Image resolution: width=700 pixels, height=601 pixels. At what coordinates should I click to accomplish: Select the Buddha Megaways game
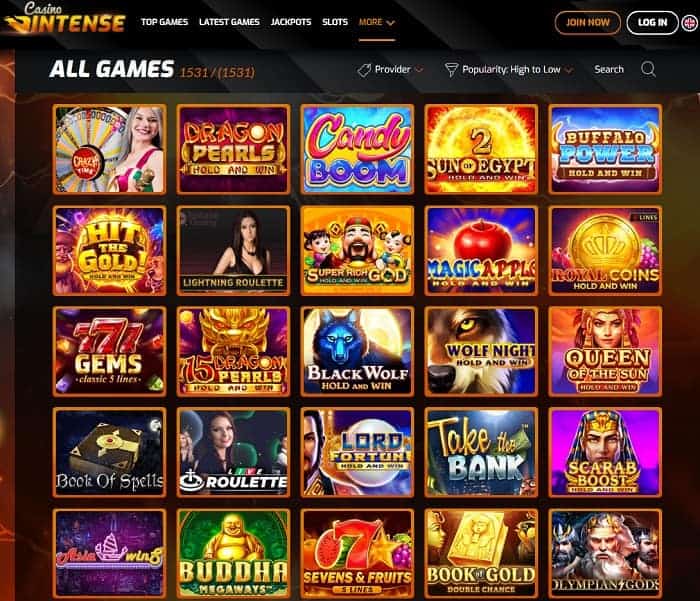point(233,553)
